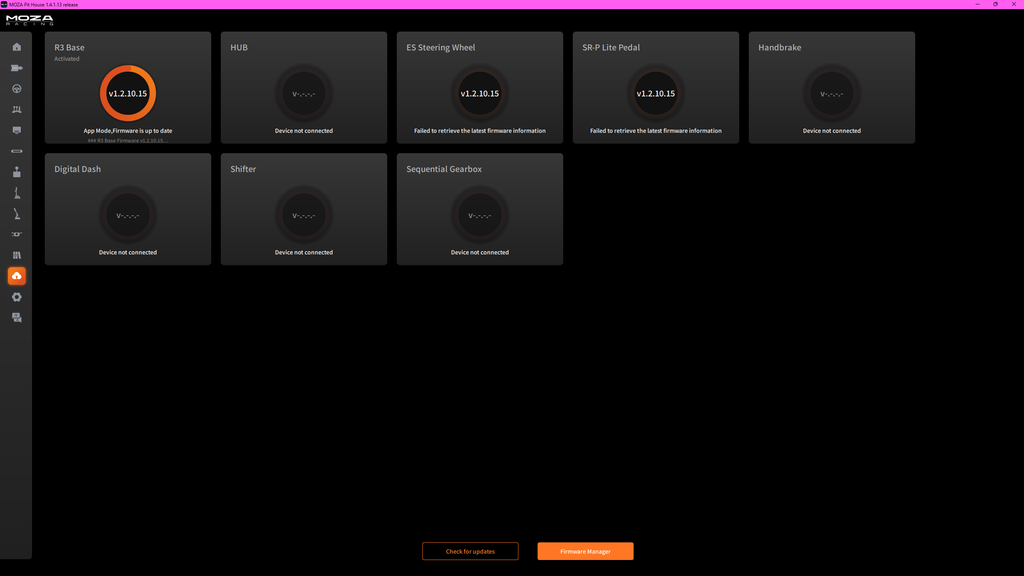The image size is (1024, 576).
Task: Select the HUB device card
Action: click(304, 88)
